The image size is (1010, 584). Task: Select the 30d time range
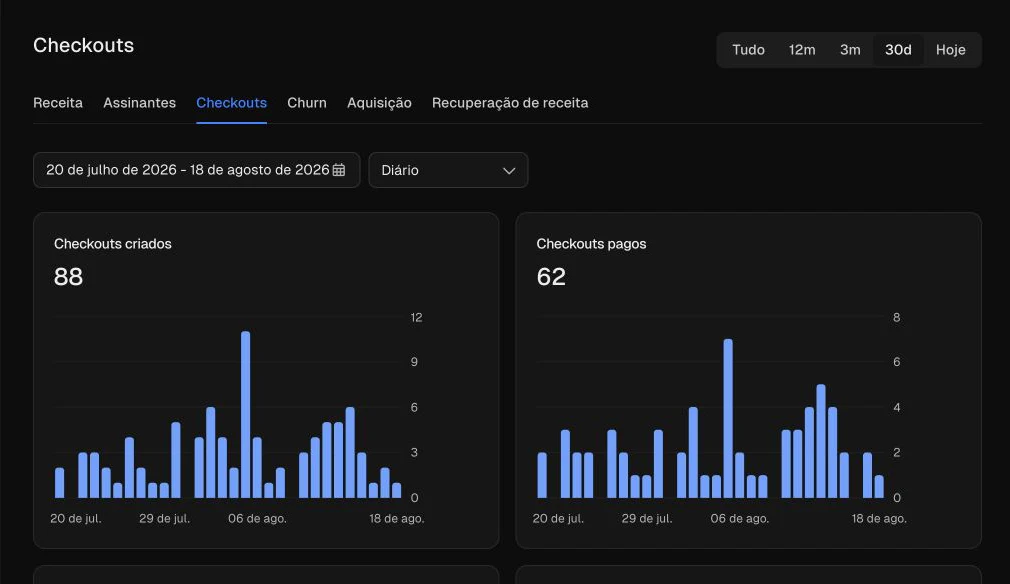pyautogui.click(x=898, y=50)
